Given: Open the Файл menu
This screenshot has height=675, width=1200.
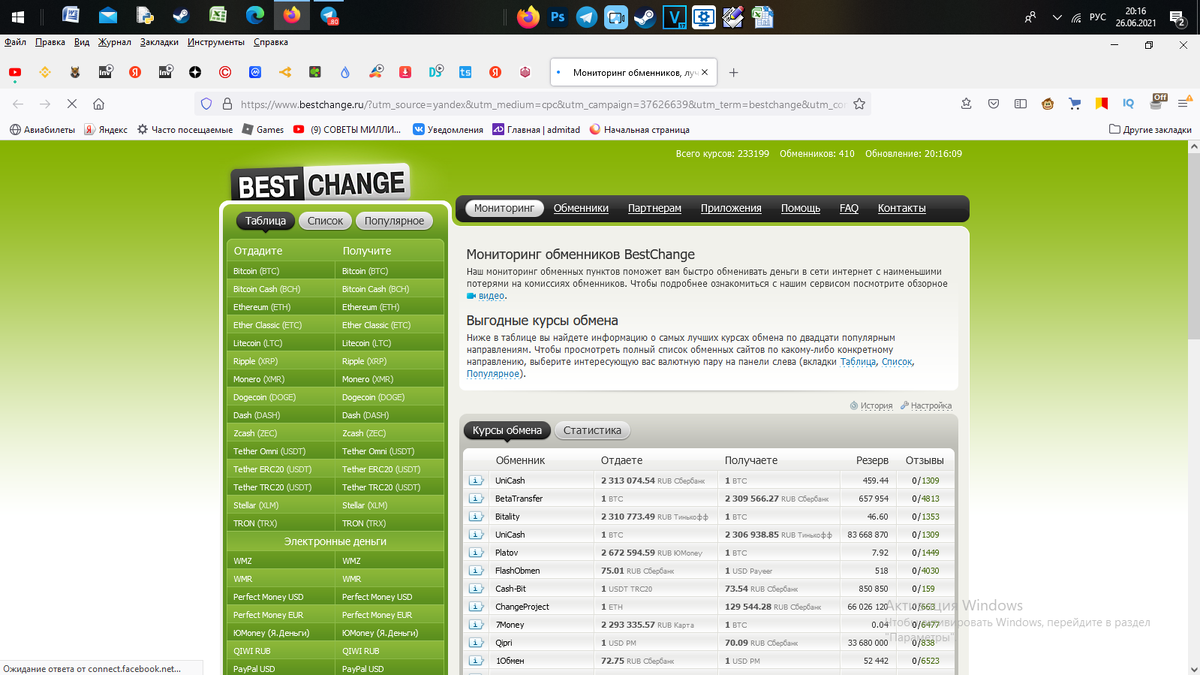Looking at the screenshot, I should [x=15, y=42].
